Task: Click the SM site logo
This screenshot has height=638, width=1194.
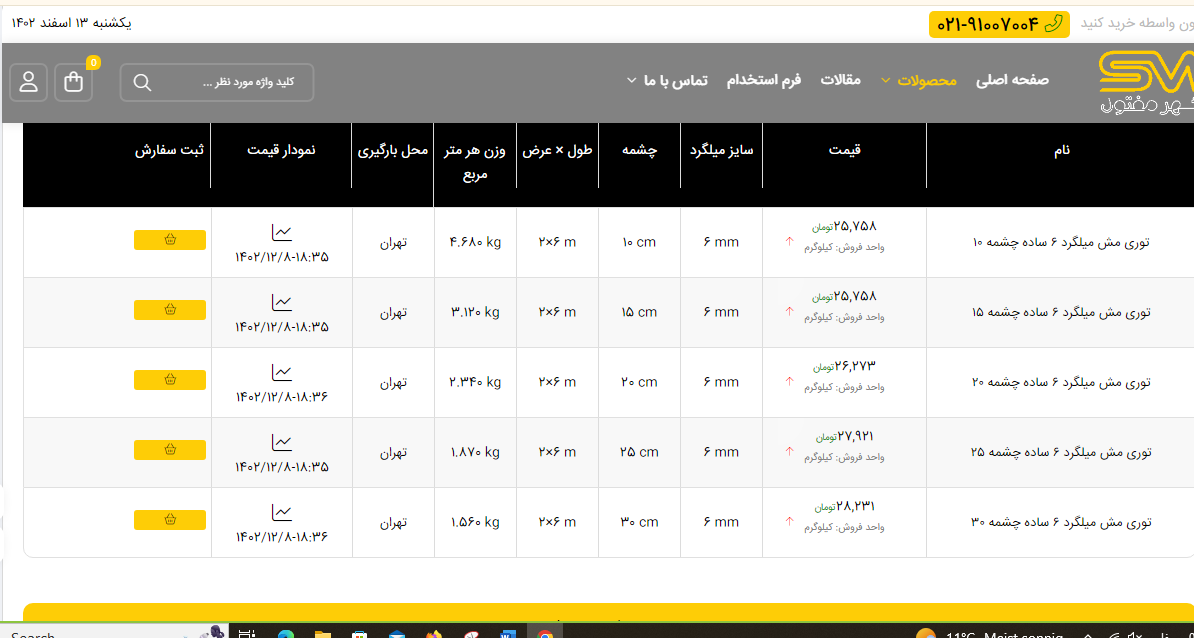Action: tap(1144, 81)
